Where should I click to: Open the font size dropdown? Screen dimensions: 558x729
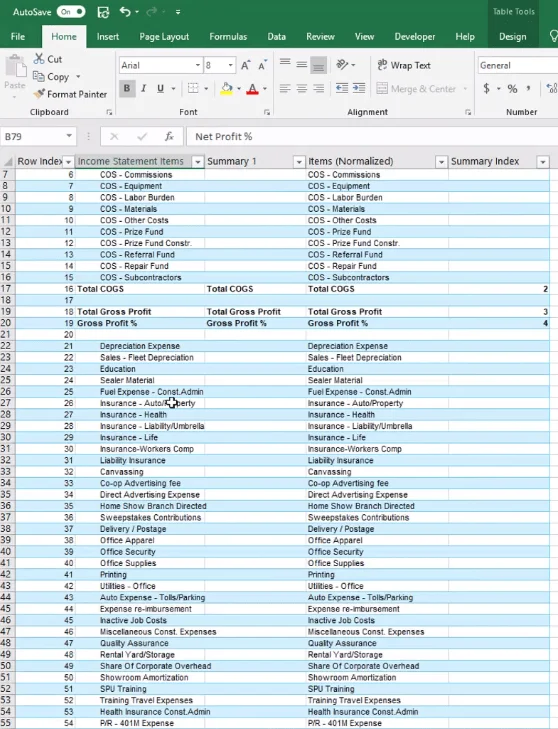point(231,65)
